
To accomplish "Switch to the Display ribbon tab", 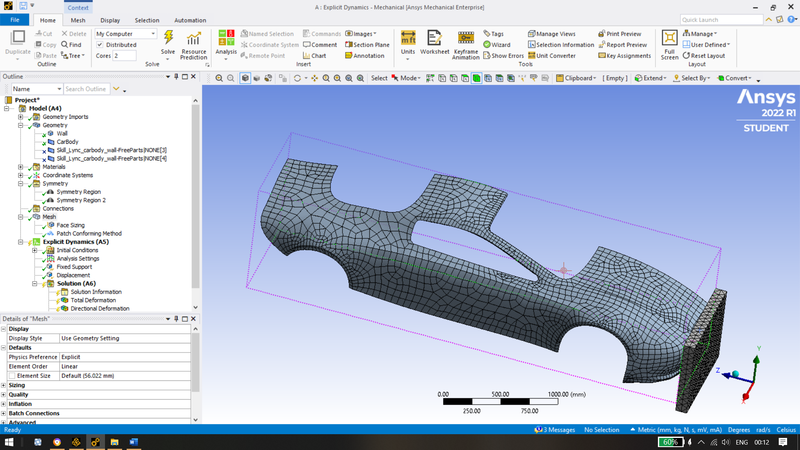I will (110, 20).
